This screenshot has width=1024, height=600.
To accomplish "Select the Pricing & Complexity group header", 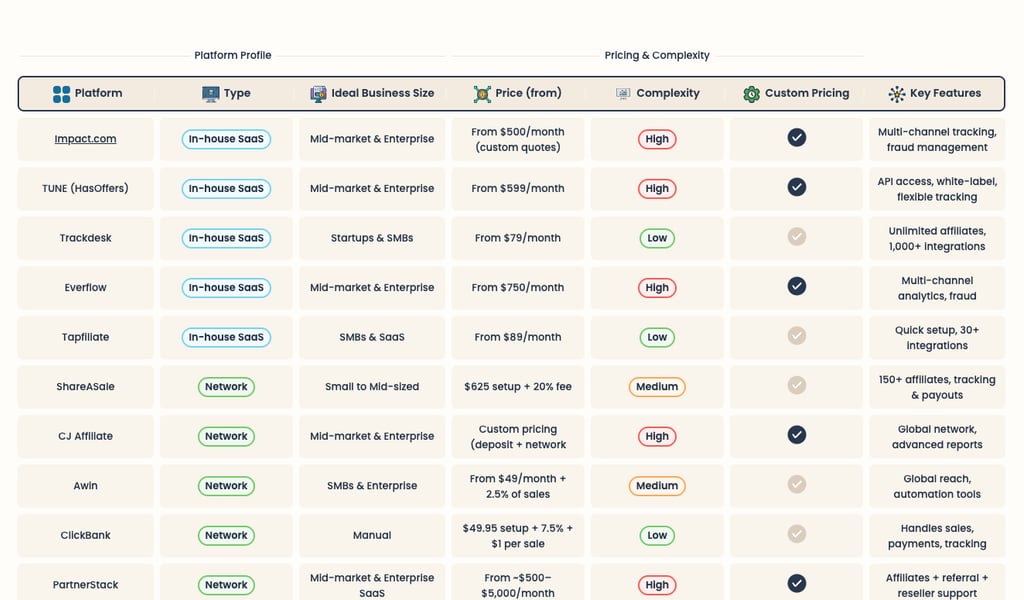I will click(657, 56).
